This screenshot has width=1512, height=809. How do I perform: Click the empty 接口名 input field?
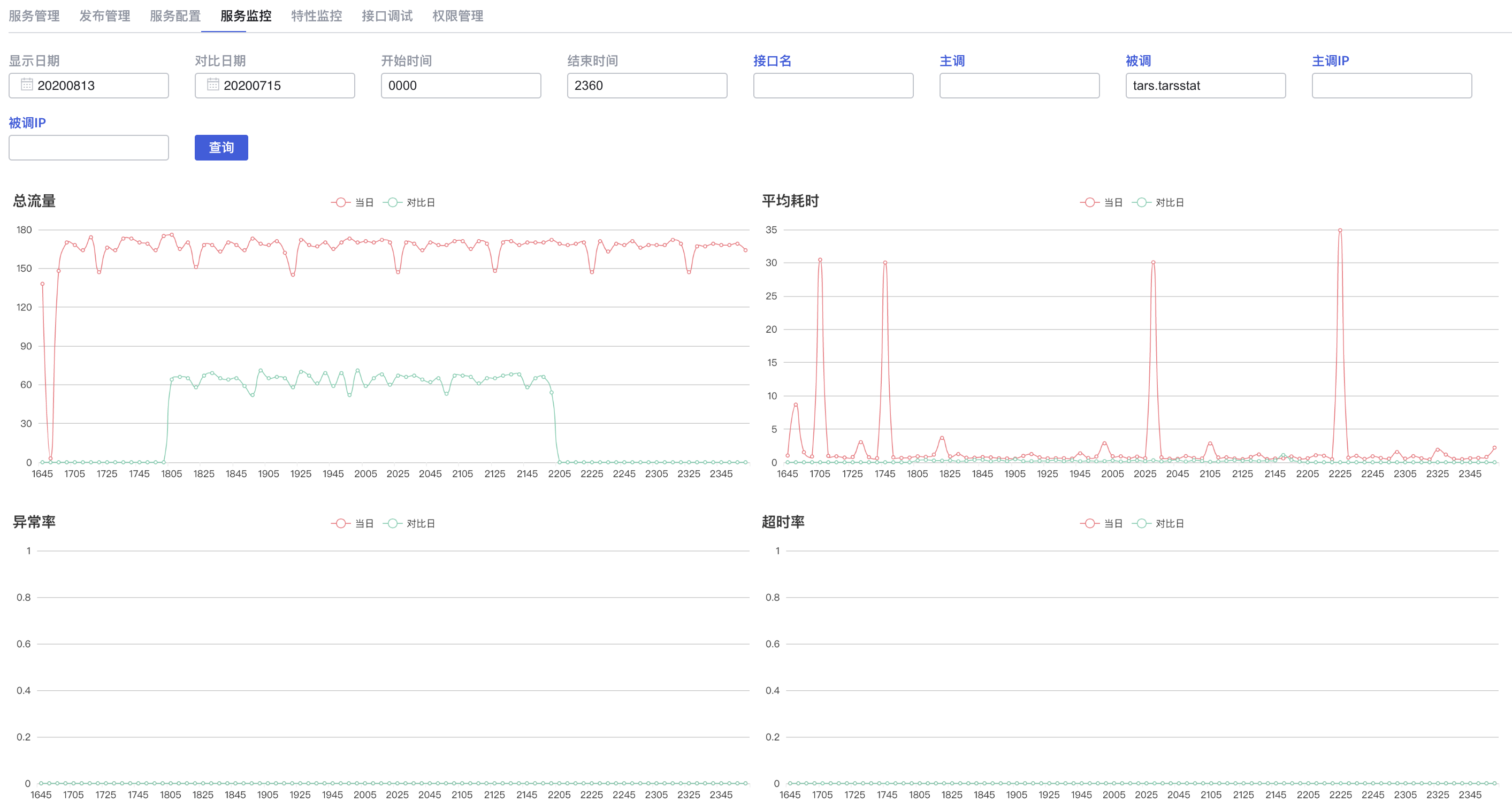pos(833,86)
